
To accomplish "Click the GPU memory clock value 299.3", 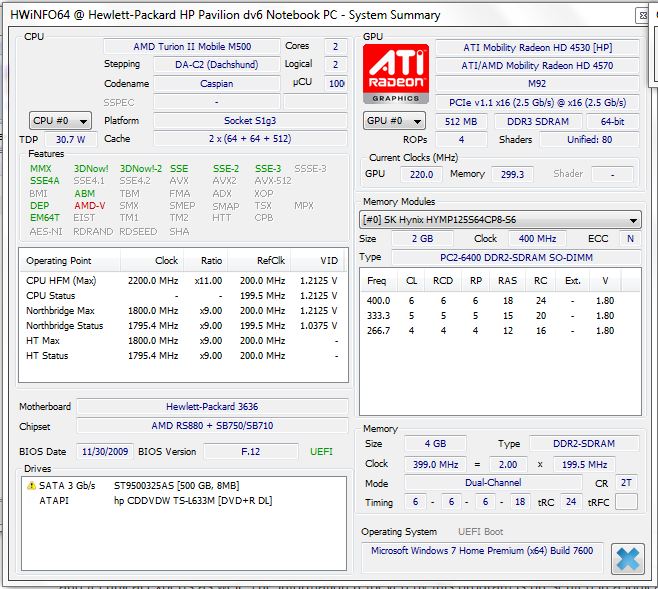I will pyautogui.click(x=512, y=175).
